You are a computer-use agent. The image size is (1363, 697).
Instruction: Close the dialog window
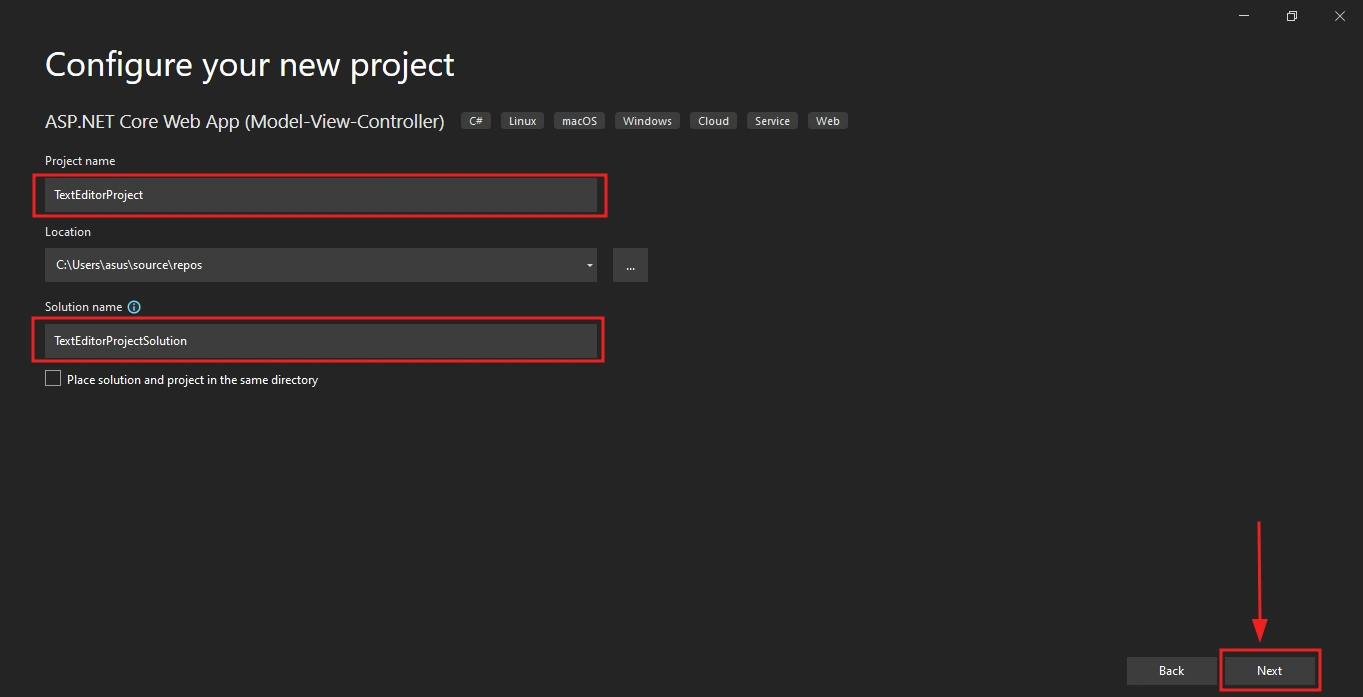pyautogui.click(x=1340, y=16)
